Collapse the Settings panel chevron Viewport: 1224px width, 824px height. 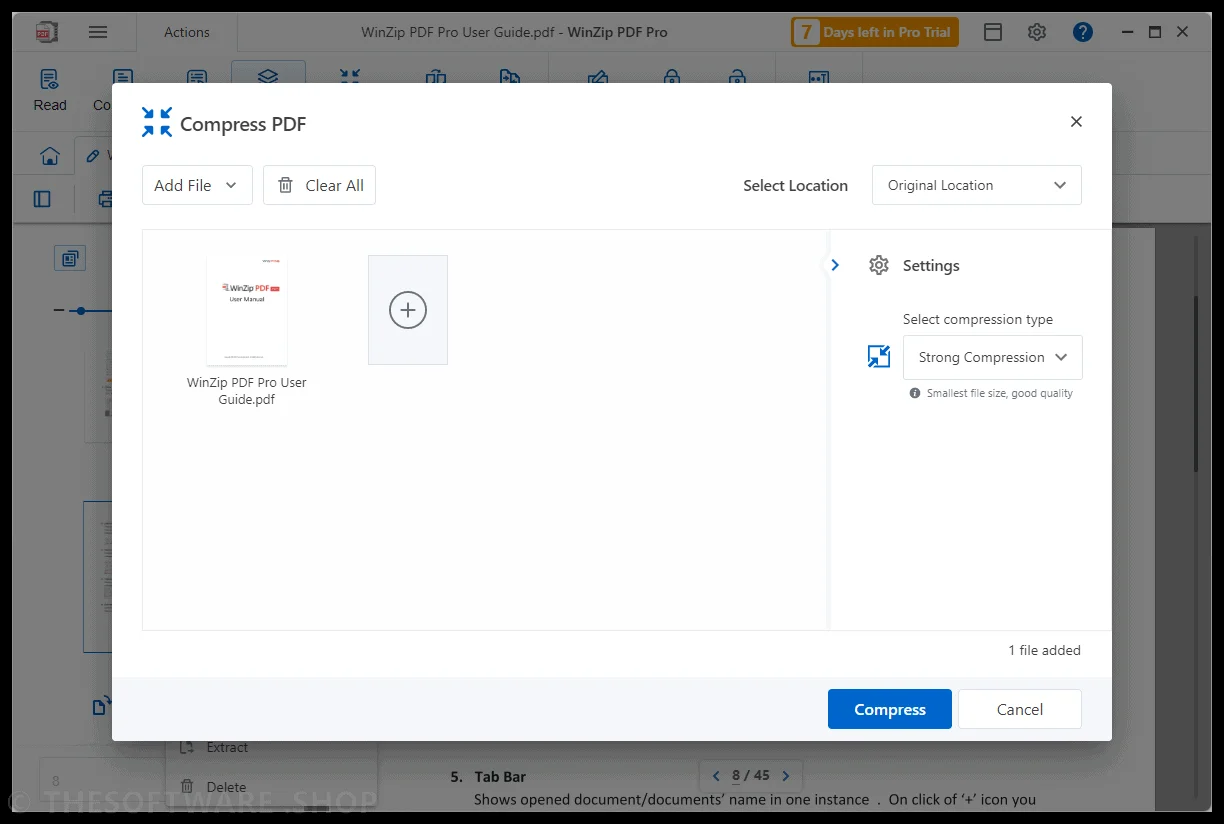835,265
